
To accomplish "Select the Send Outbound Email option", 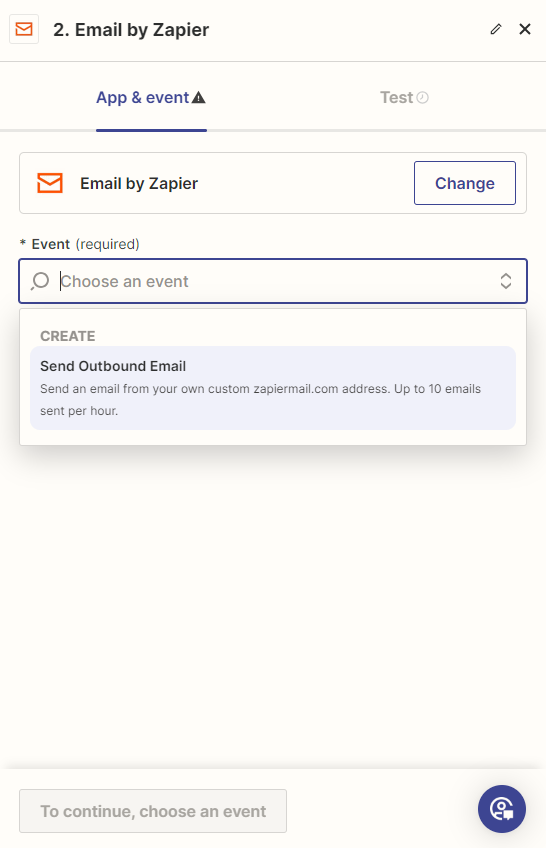I will (273, 388).
